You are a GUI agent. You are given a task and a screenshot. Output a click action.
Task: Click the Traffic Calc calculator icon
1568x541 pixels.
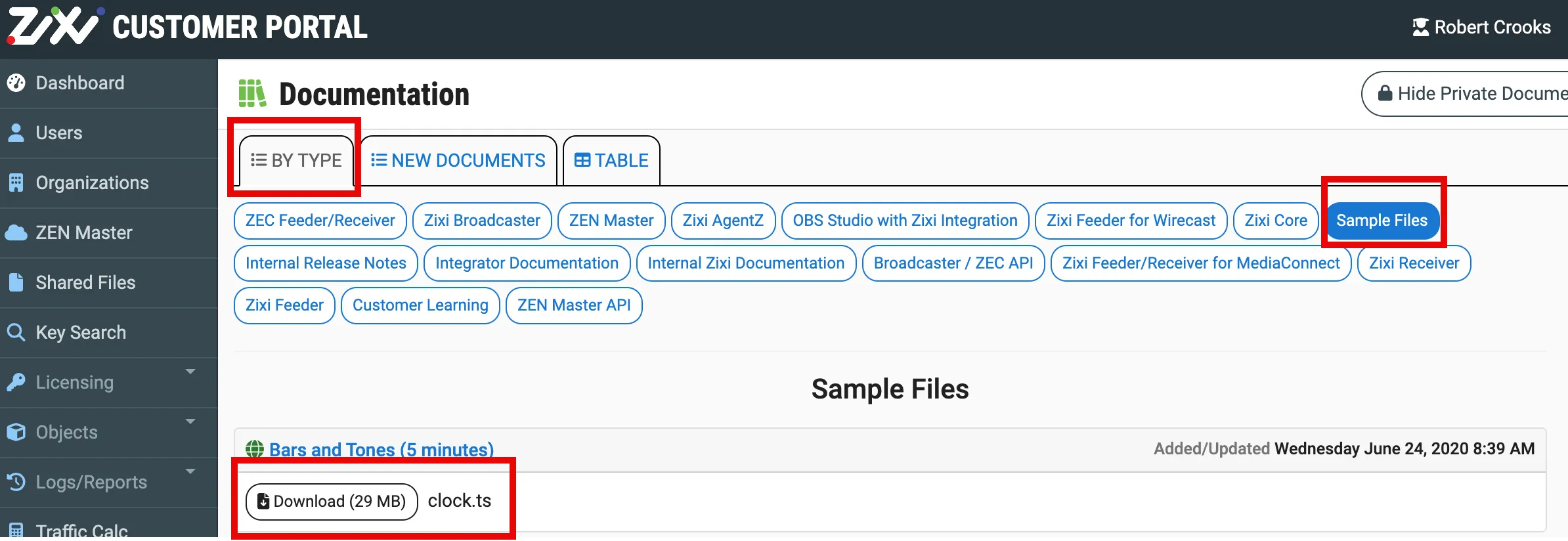point(16,530)
